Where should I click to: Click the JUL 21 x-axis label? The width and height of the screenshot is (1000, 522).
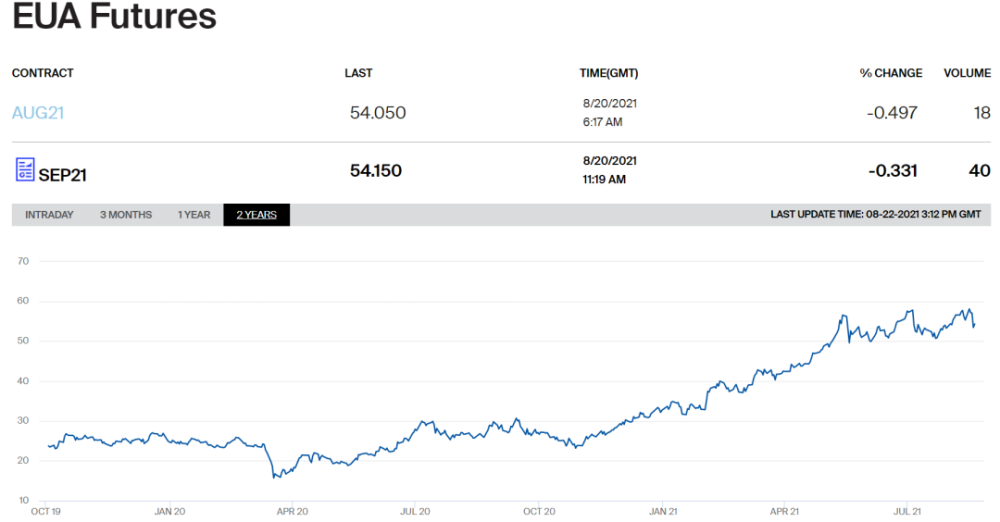(x=907, y=512)
